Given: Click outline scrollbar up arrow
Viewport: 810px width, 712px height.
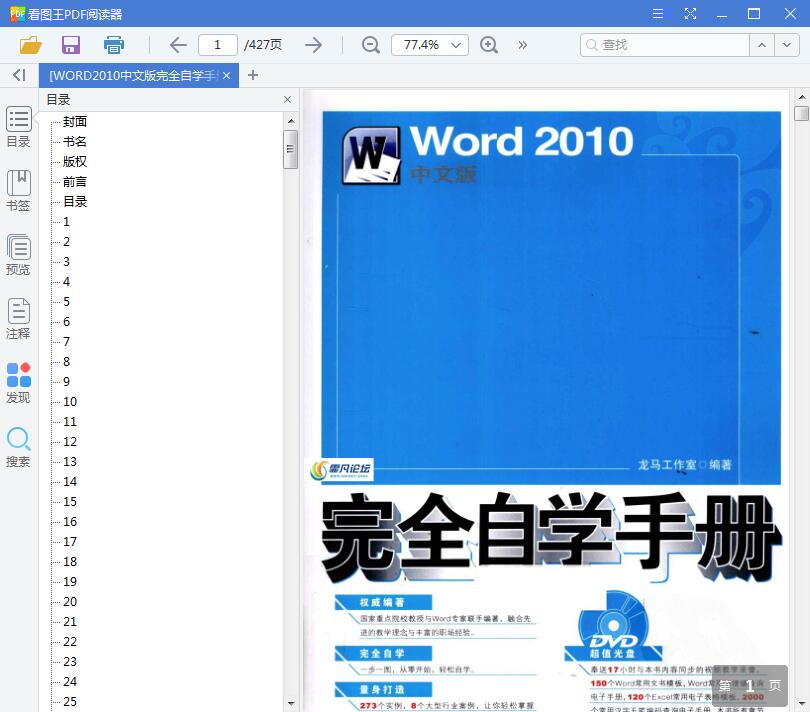Looking at the screenshot, I should pos(291,121).
